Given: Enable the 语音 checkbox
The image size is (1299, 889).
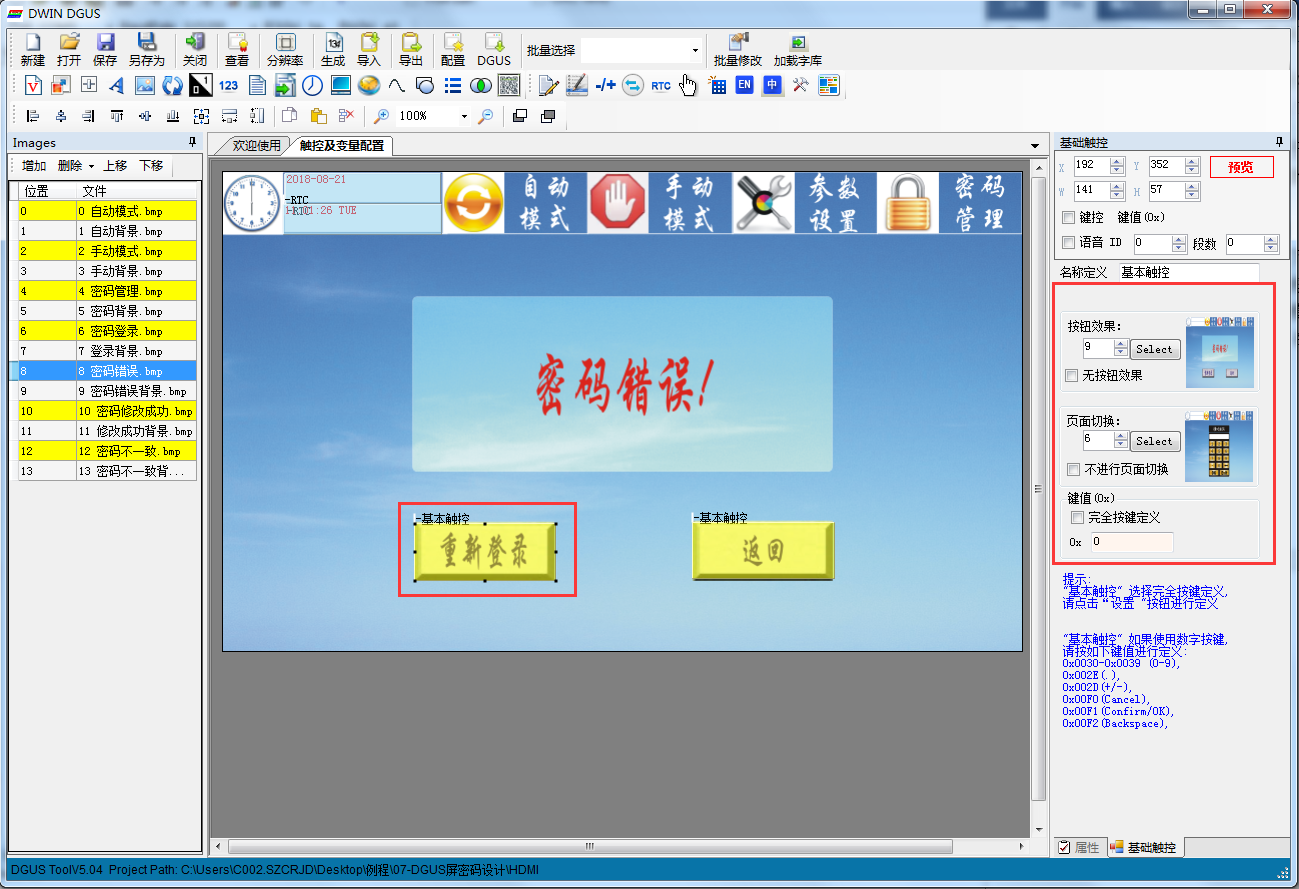Looking at the screenshot, I should point(1068,242).
